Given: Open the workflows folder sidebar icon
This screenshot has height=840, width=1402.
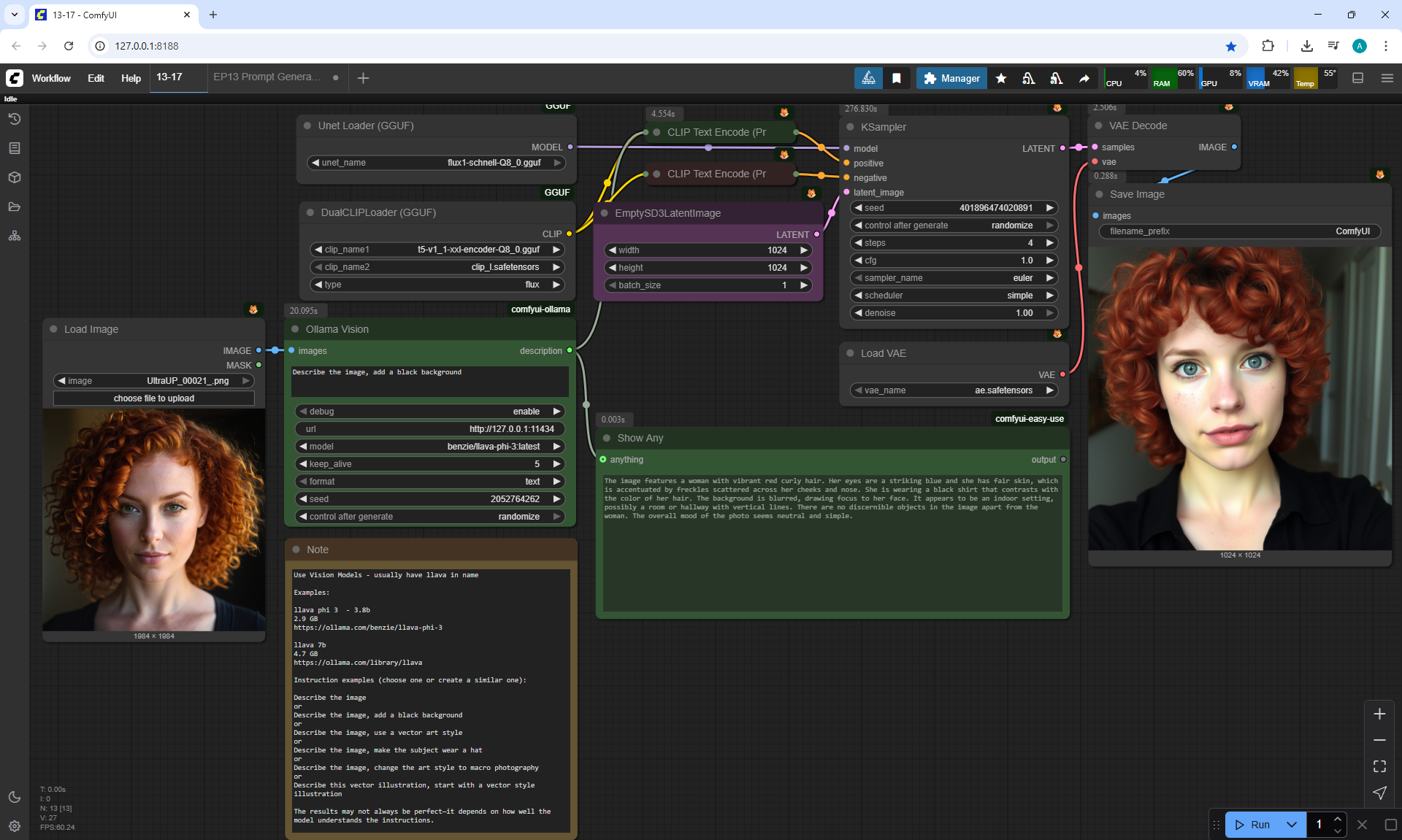Looking at the screenshot, I should pyautogui.click(x=15, y=207).
